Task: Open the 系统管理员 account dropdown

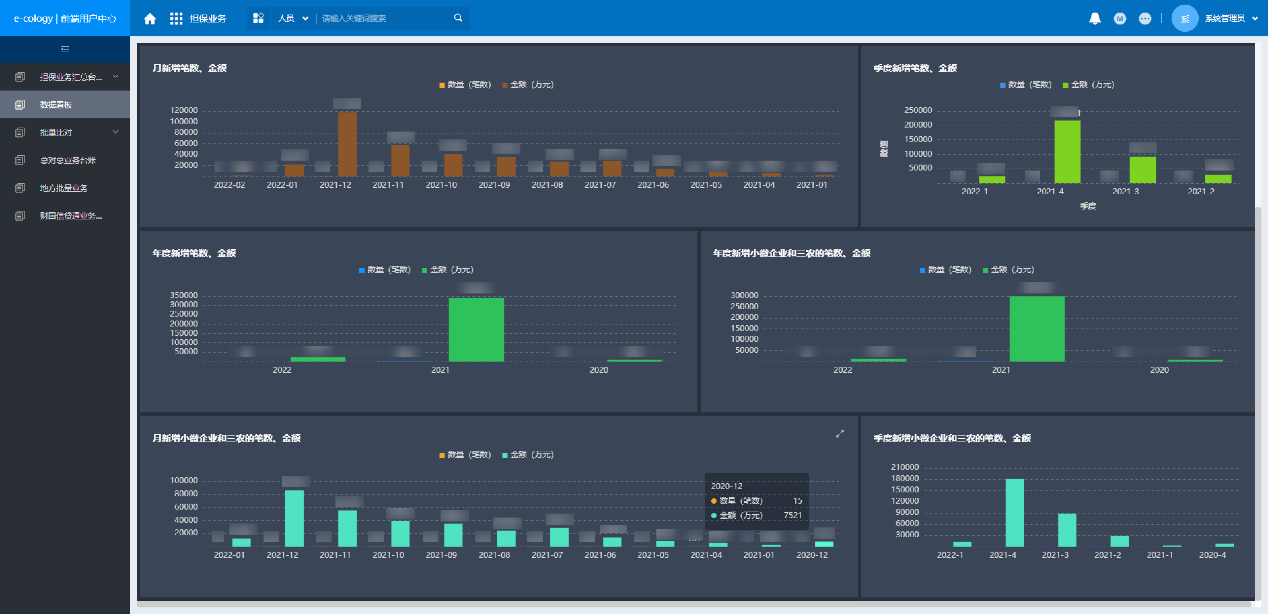Action: [1230, 18]
